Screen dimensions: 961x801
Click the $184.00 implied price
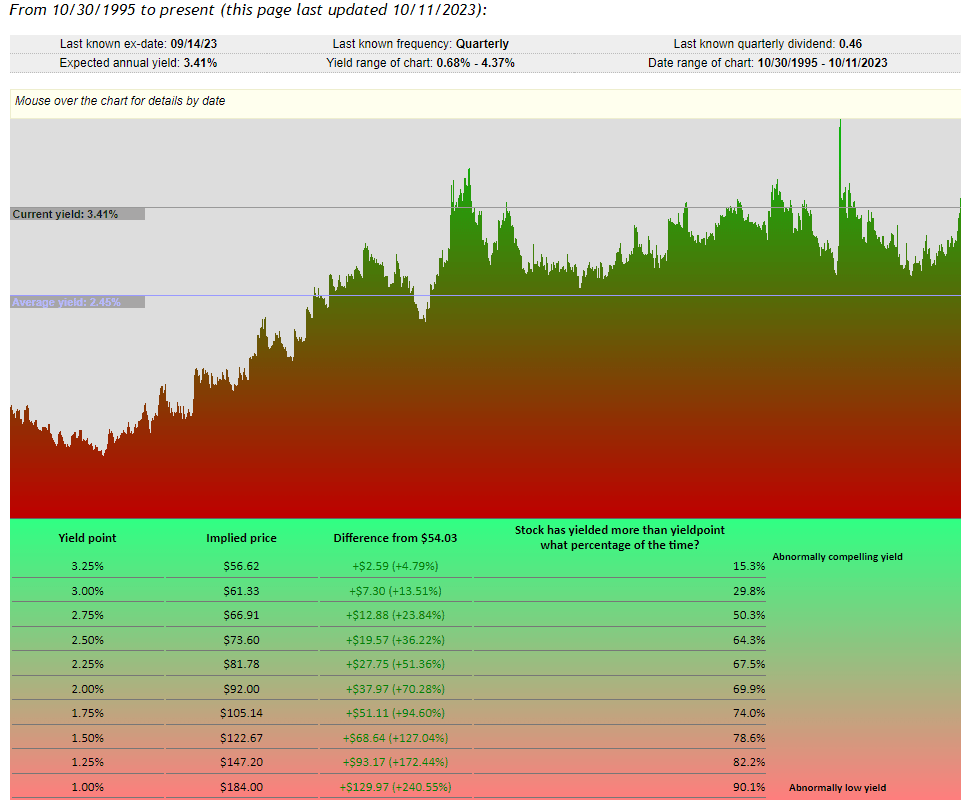[241, 788]
